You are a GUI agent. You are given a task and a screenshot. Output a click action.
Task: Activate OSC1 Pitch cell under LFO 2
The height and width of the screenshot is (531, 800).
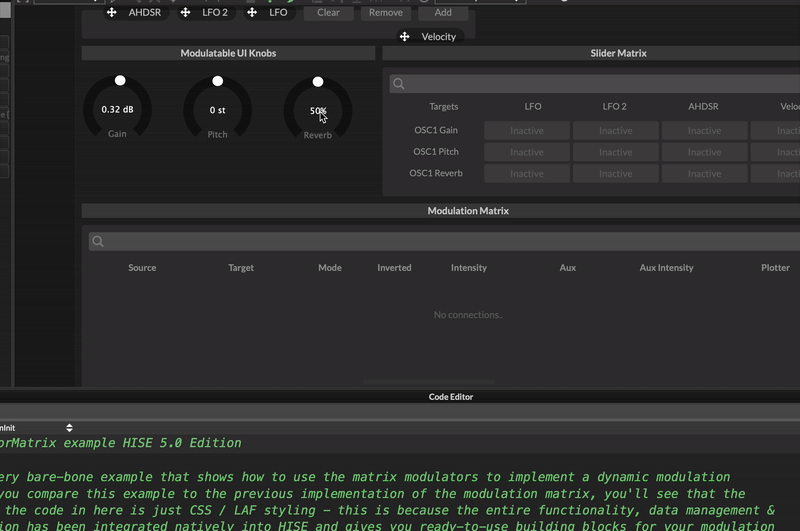coord(616,152)
